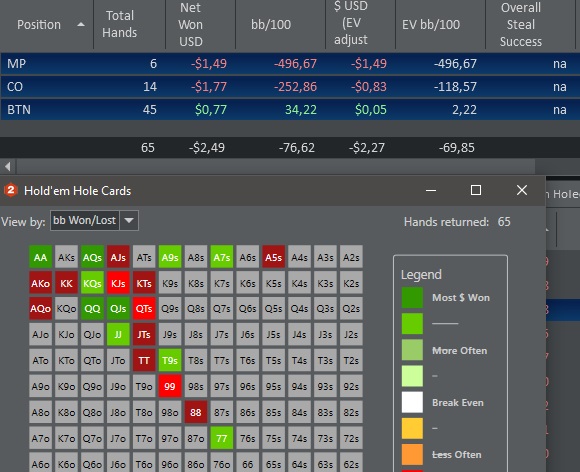
Task: Select the KTs hole card cell
Action: point(144,283)
